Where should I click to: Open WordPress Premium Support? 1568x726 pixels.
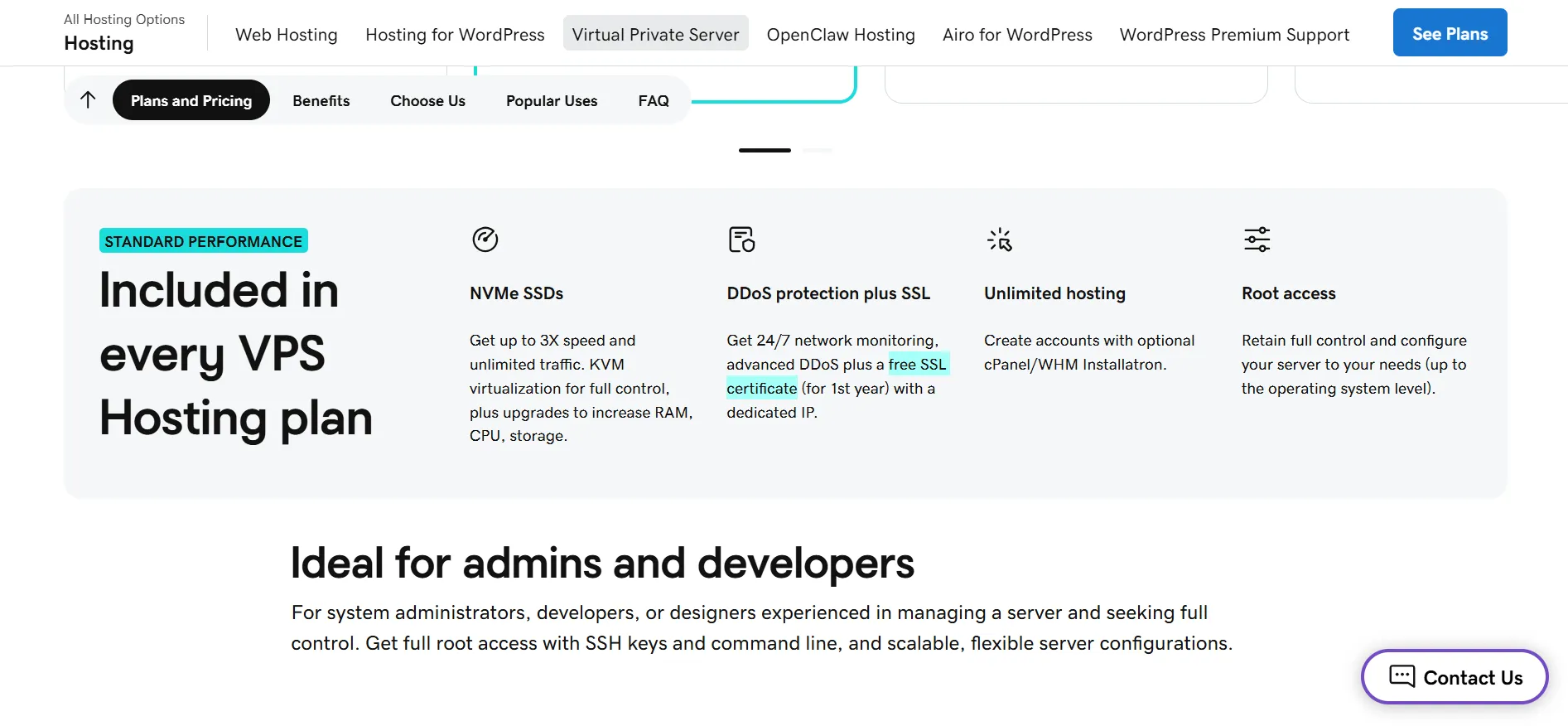coord(1234,35)
